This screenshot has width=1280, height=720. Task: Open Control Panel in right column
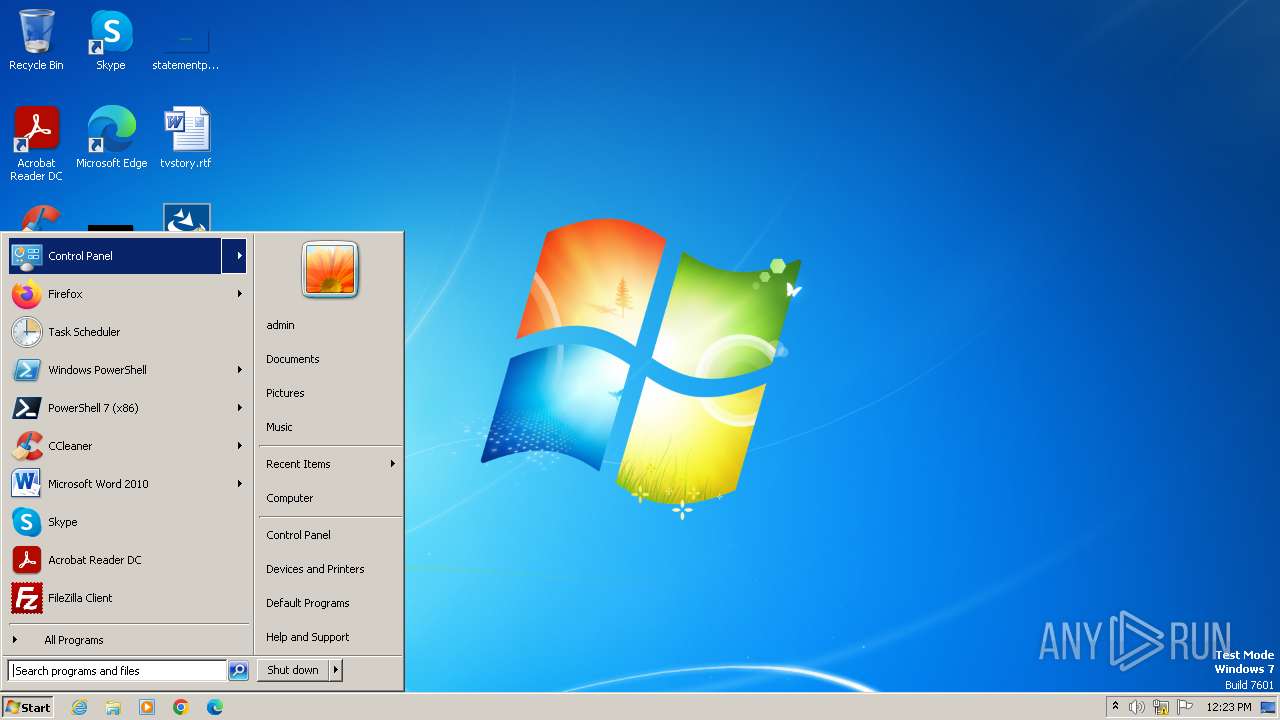pyautogui.click(x=330, y=535)
